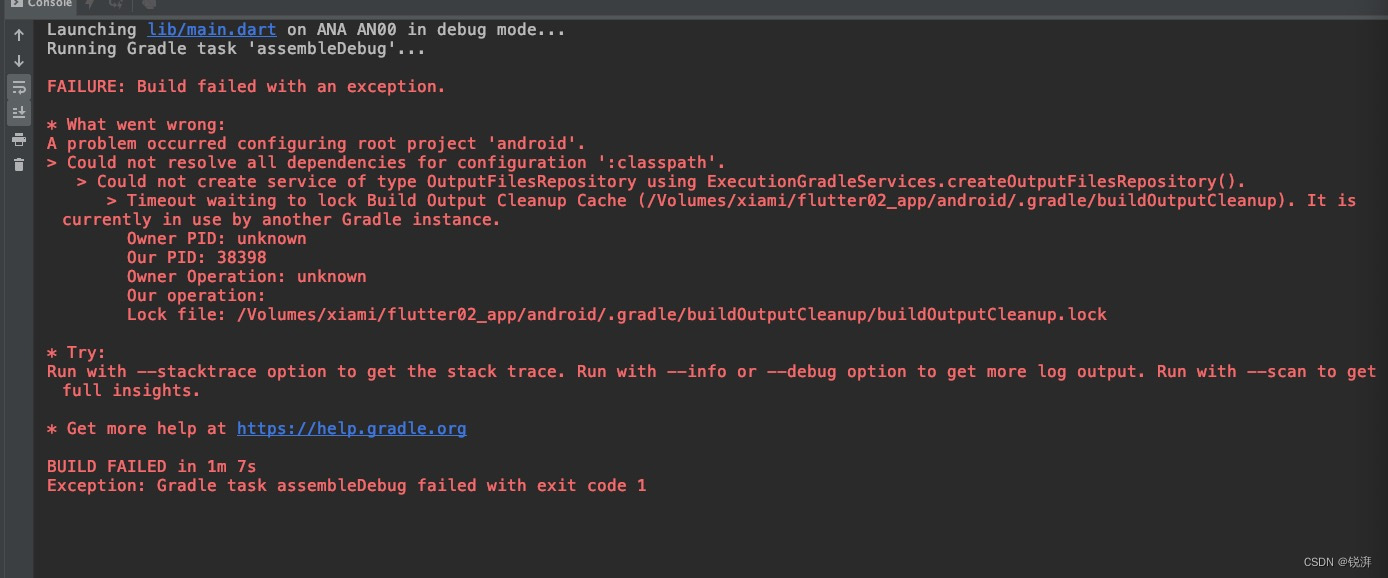This screenshot has height=578, width=1388.
Task: Click the '* What went wrong:' line
Action: (x=136, y=125)
